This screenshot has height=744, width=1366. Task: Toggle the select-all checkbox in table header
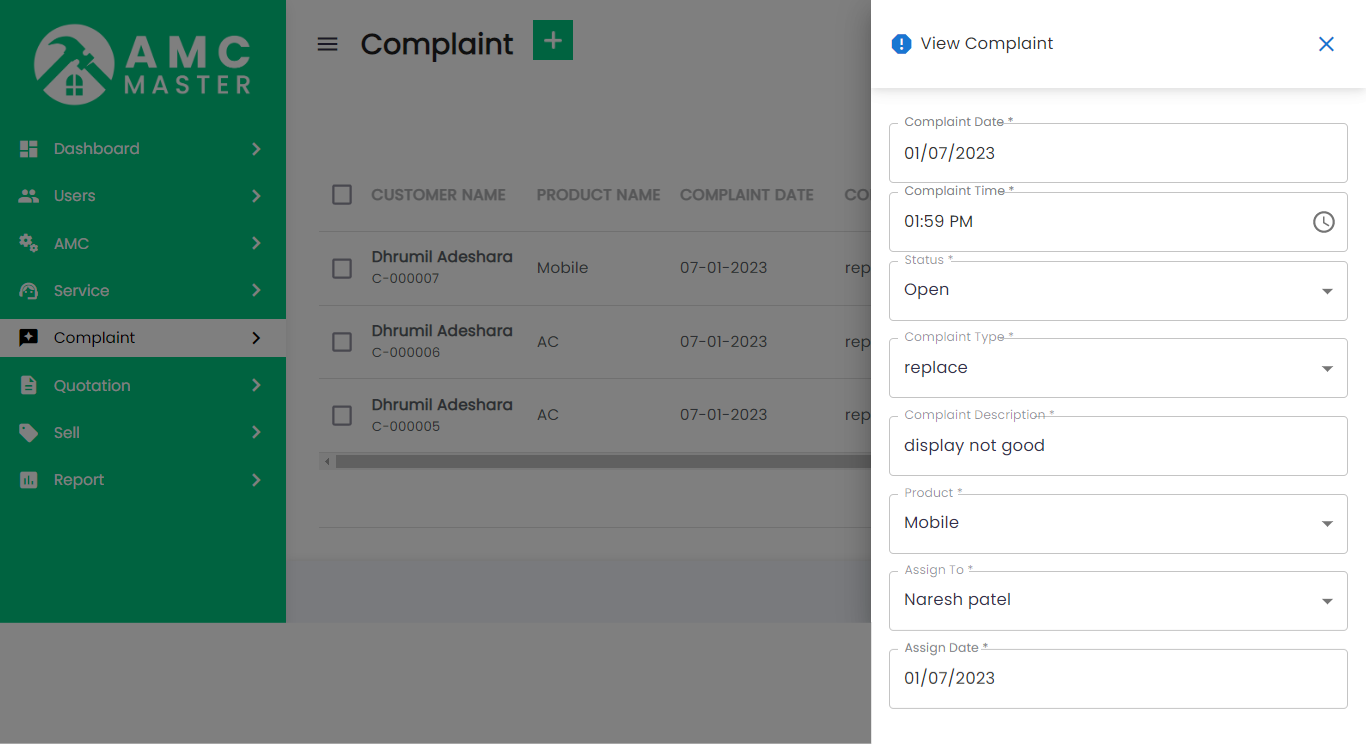click(342, 195)
